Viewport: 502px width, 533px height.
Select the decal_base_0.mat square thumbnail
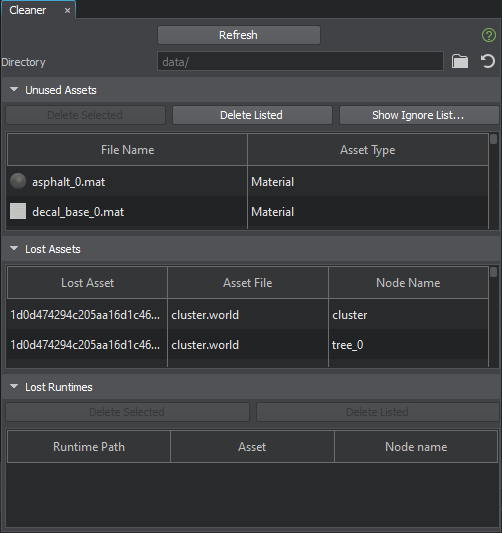click(x=18, y=211)
